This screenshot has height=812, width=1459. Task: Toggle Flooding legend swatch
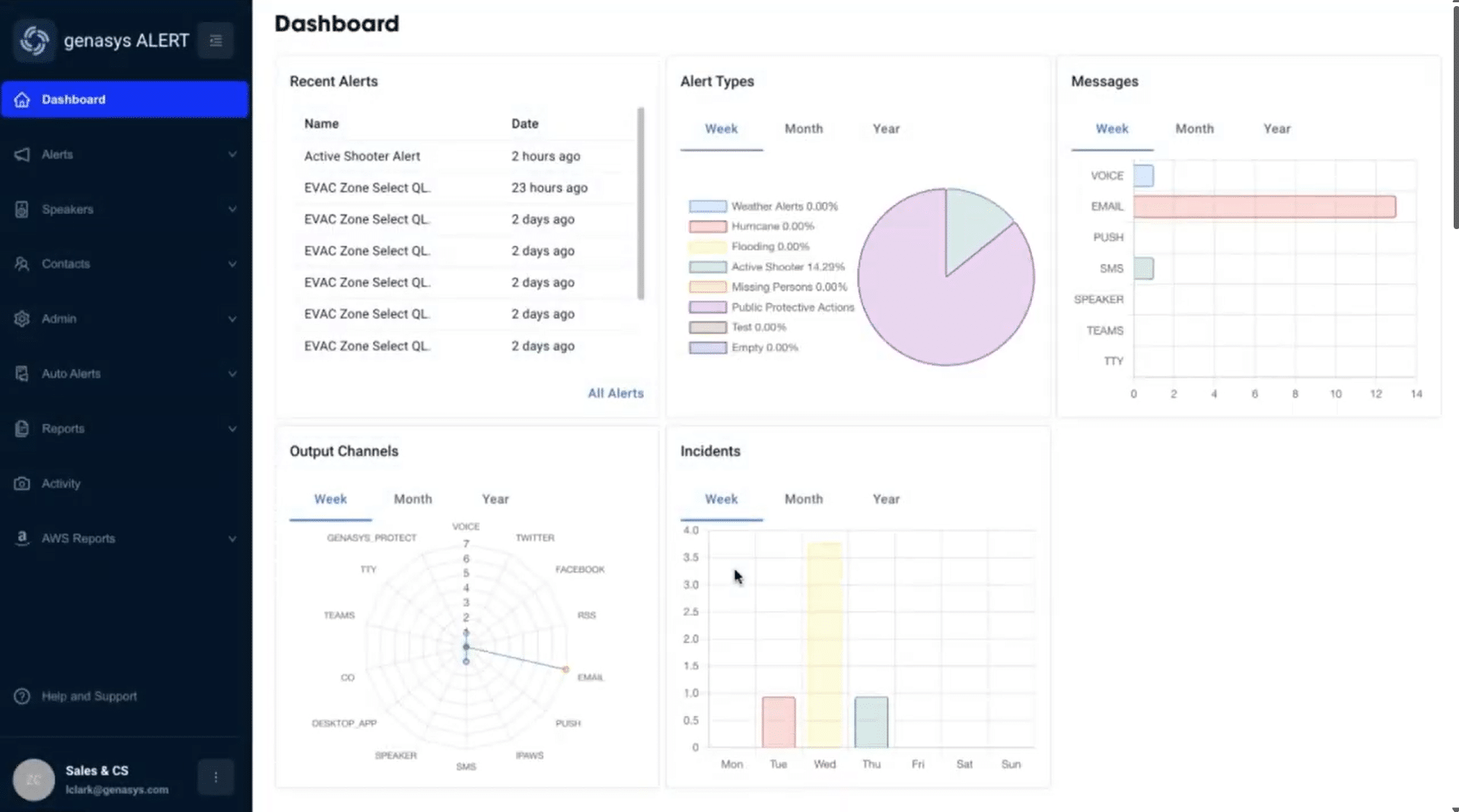(707, 247)
